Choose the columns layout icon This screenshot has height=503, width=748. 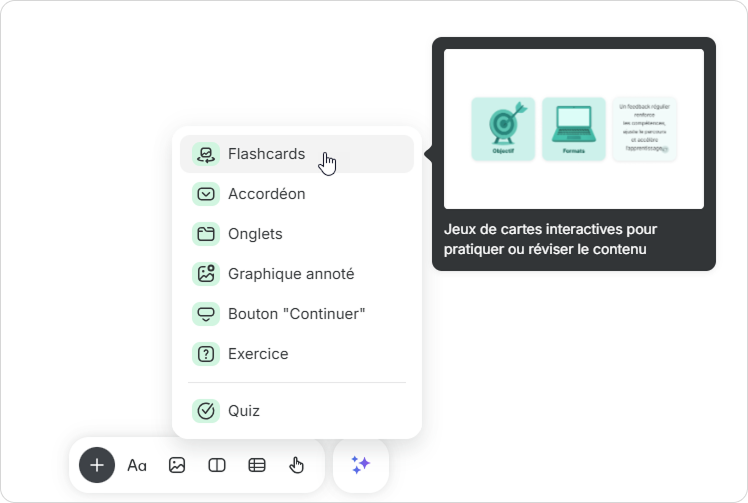pos(217,465)
